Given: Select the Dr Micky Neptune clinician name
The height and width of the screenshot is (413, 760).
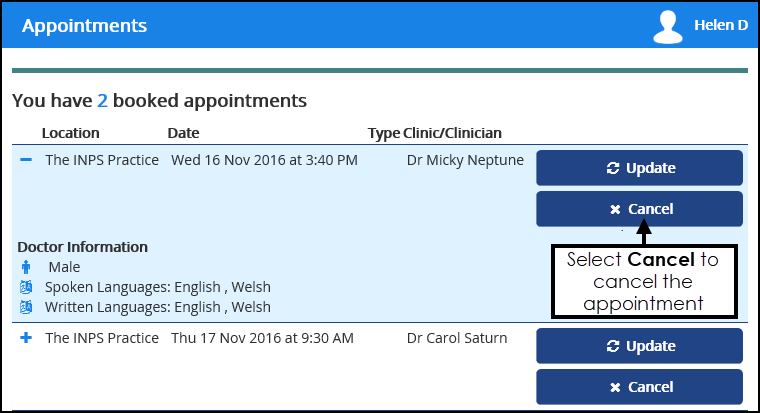Looking at the screenshot, I should [465, 160].
